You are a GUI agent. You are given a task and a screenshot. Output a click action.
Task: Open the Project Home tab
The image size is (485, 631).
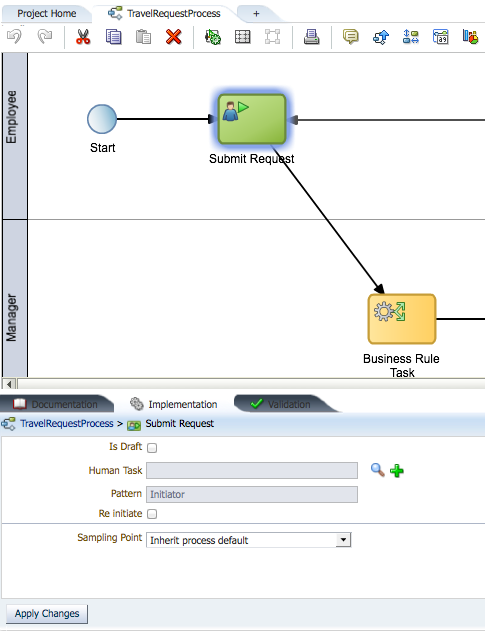47,14
